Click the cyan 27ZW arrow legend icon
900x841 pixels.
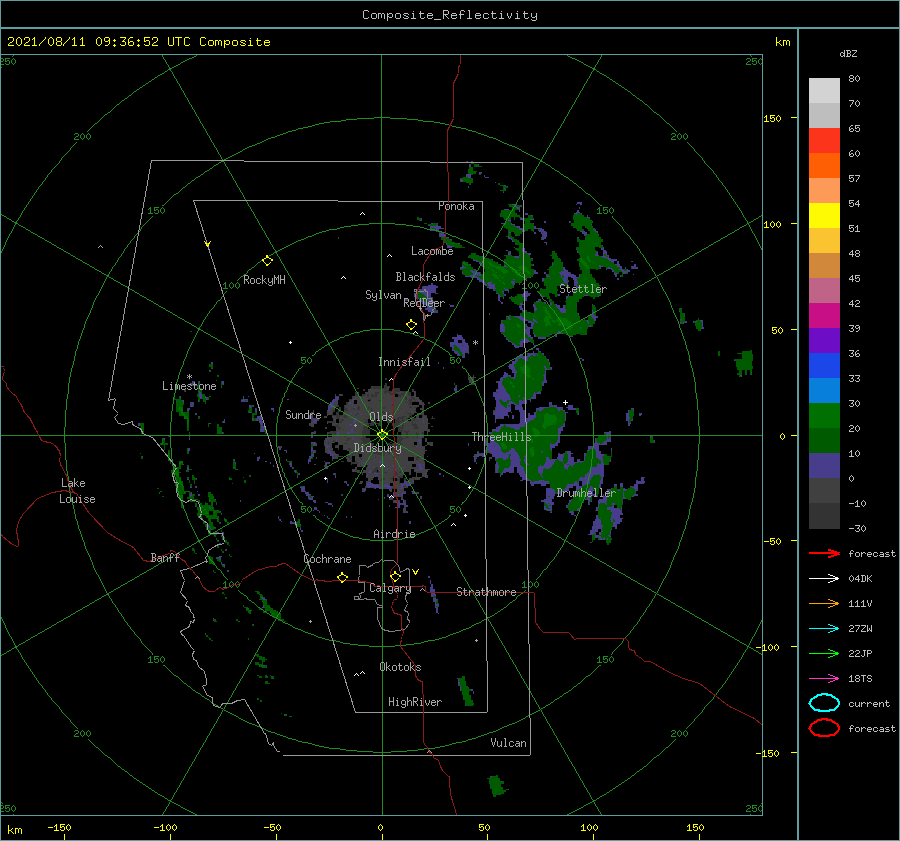click(x=824, y=629)
